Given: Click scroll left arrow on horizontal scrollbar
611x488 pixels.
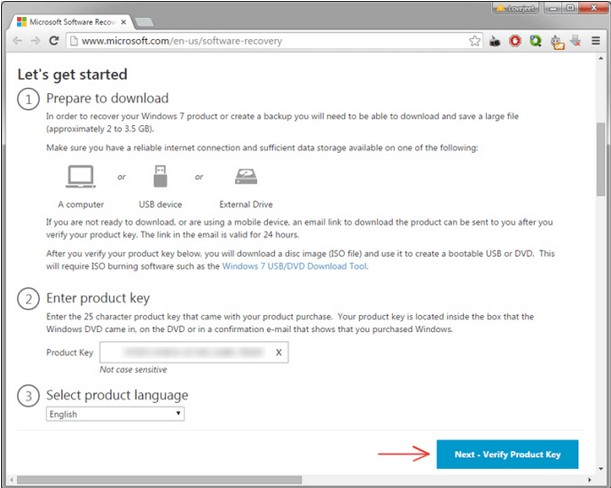Looking at the screenshot, I should pos(11,480).
